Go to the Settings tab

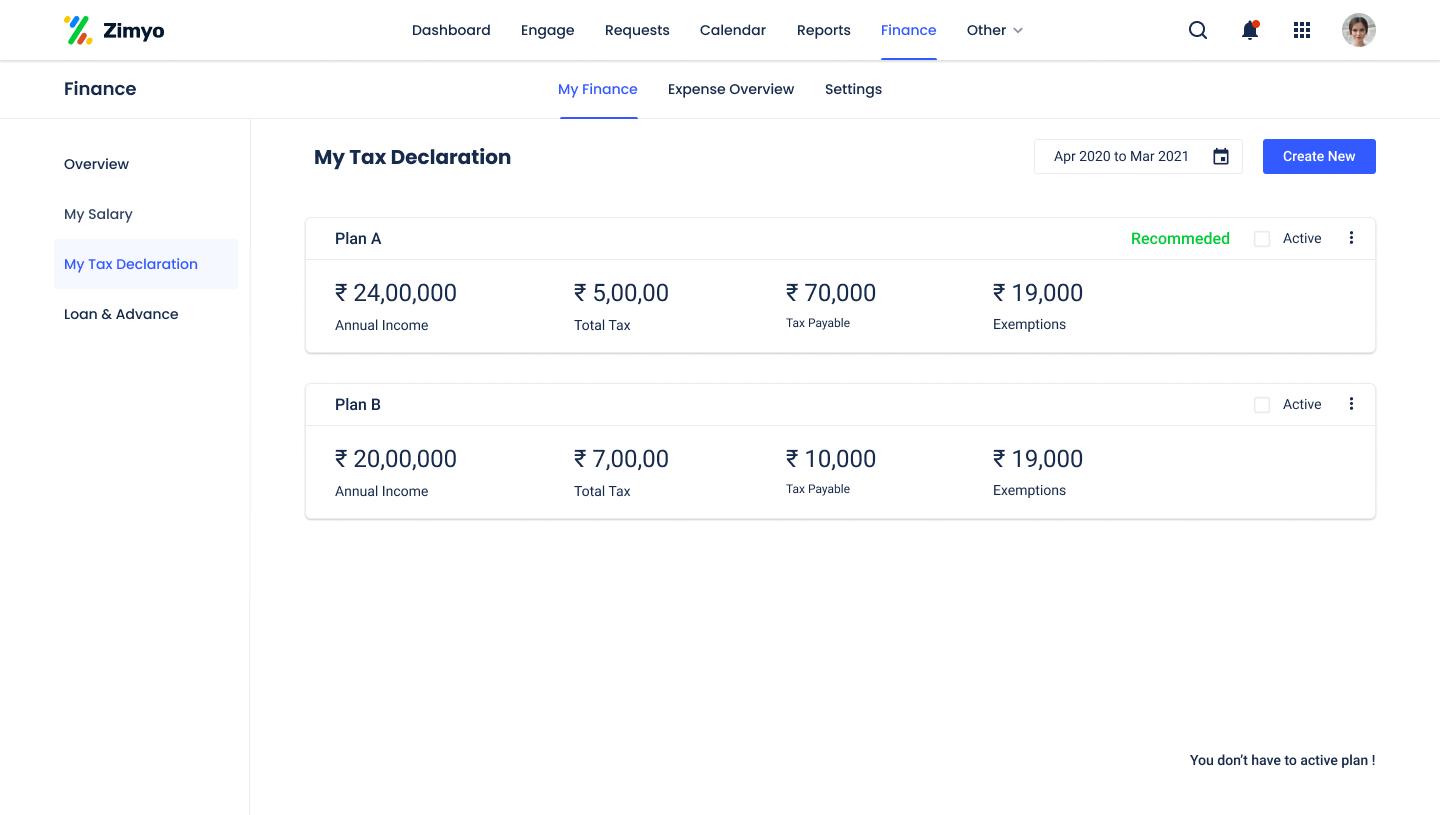pos(853,89)
